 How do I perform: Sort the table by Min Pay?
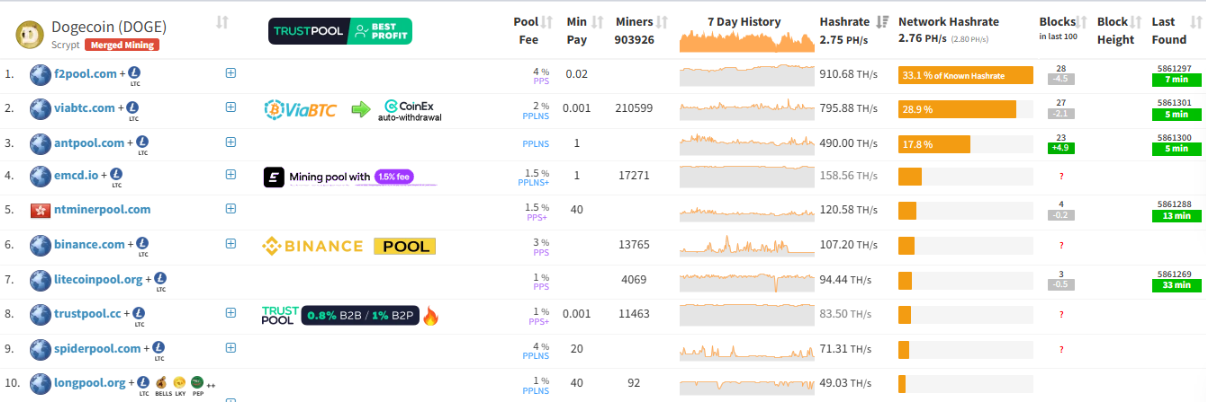tap(597, 22)
